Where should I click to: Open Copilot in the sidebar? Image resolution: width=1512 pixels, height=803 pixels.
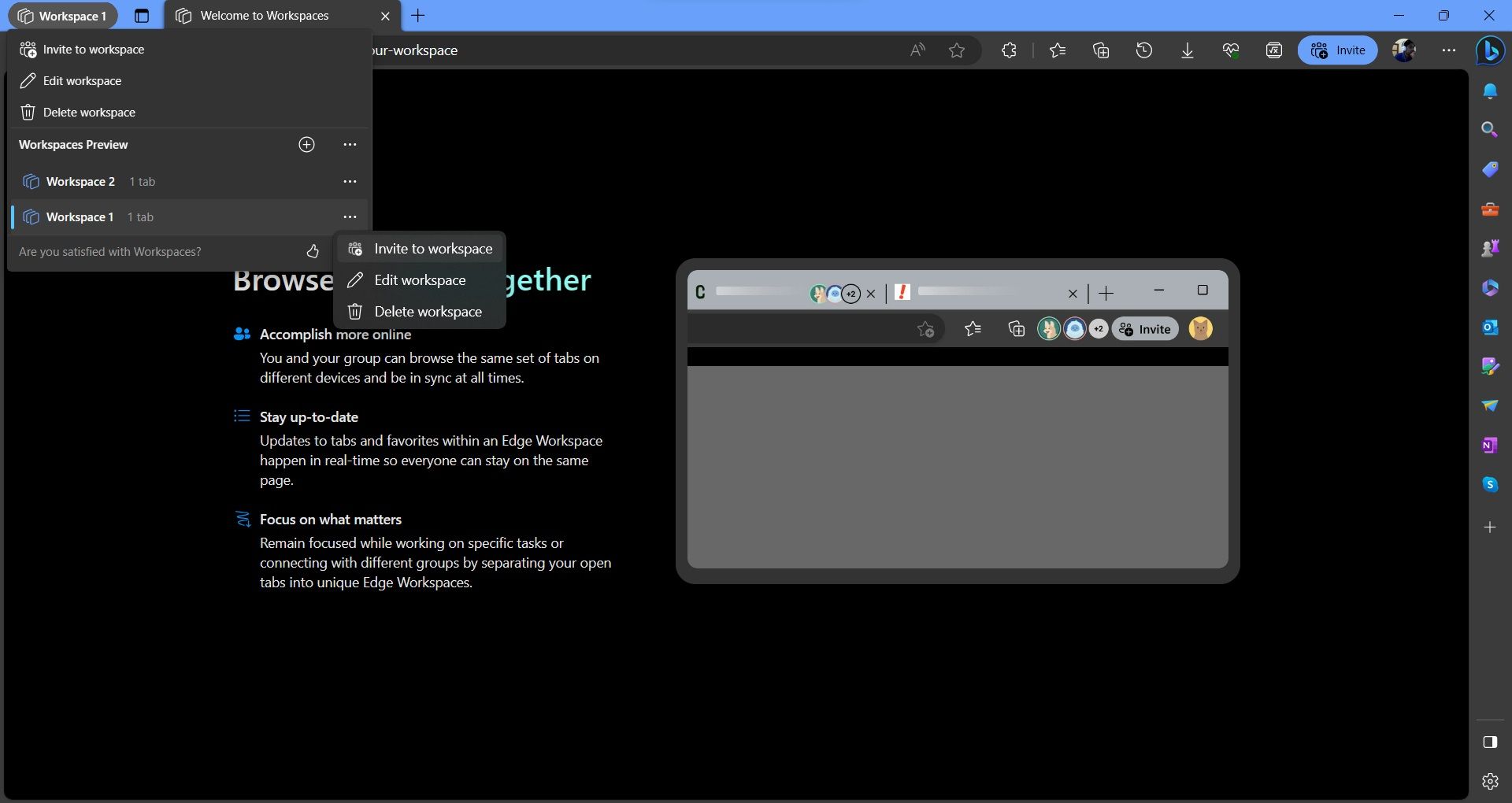pos(1489,50)
